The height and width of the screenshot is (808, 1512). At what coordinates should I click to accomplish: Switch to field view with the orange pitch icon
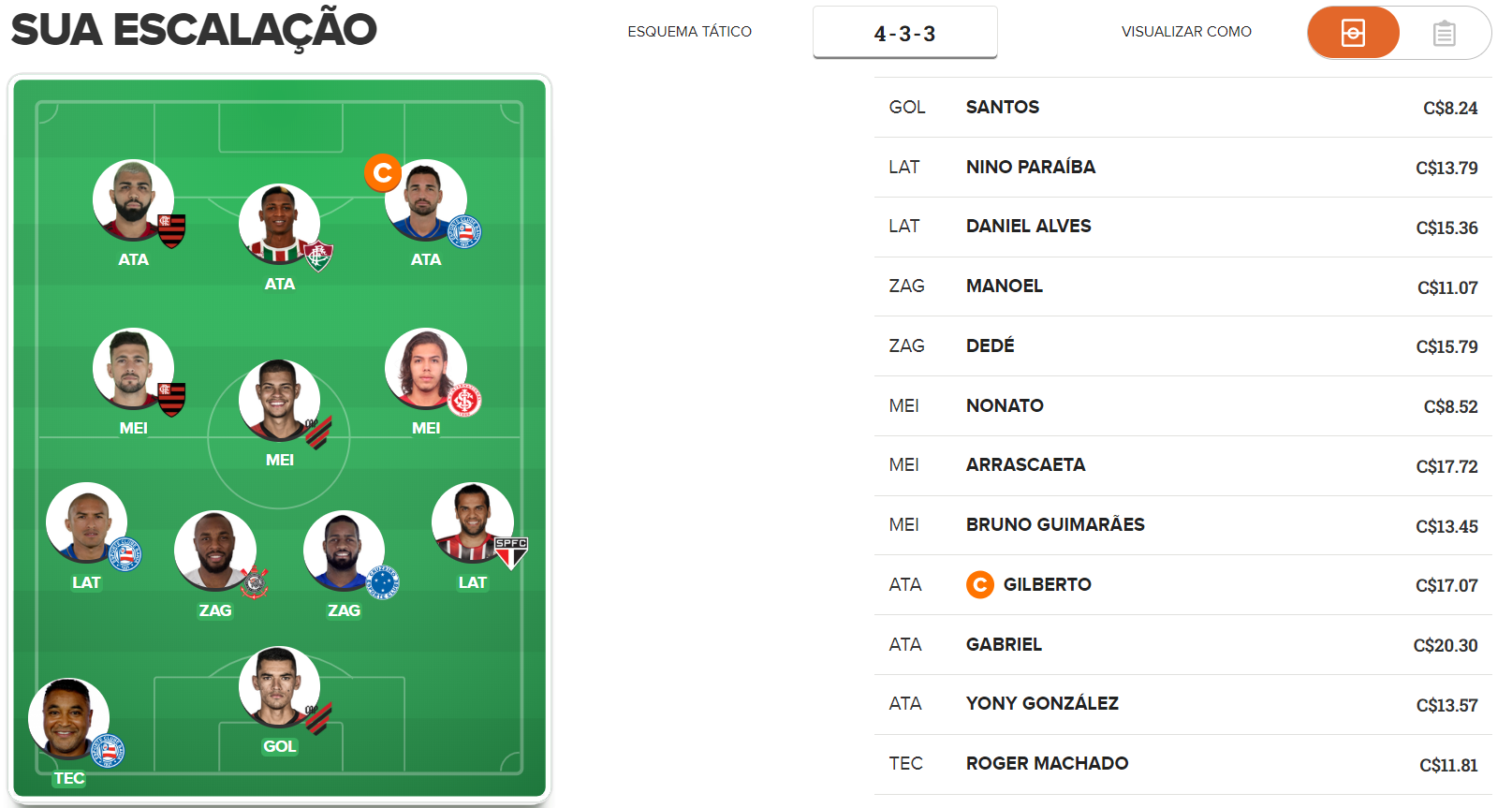[x=1353, y=33]
